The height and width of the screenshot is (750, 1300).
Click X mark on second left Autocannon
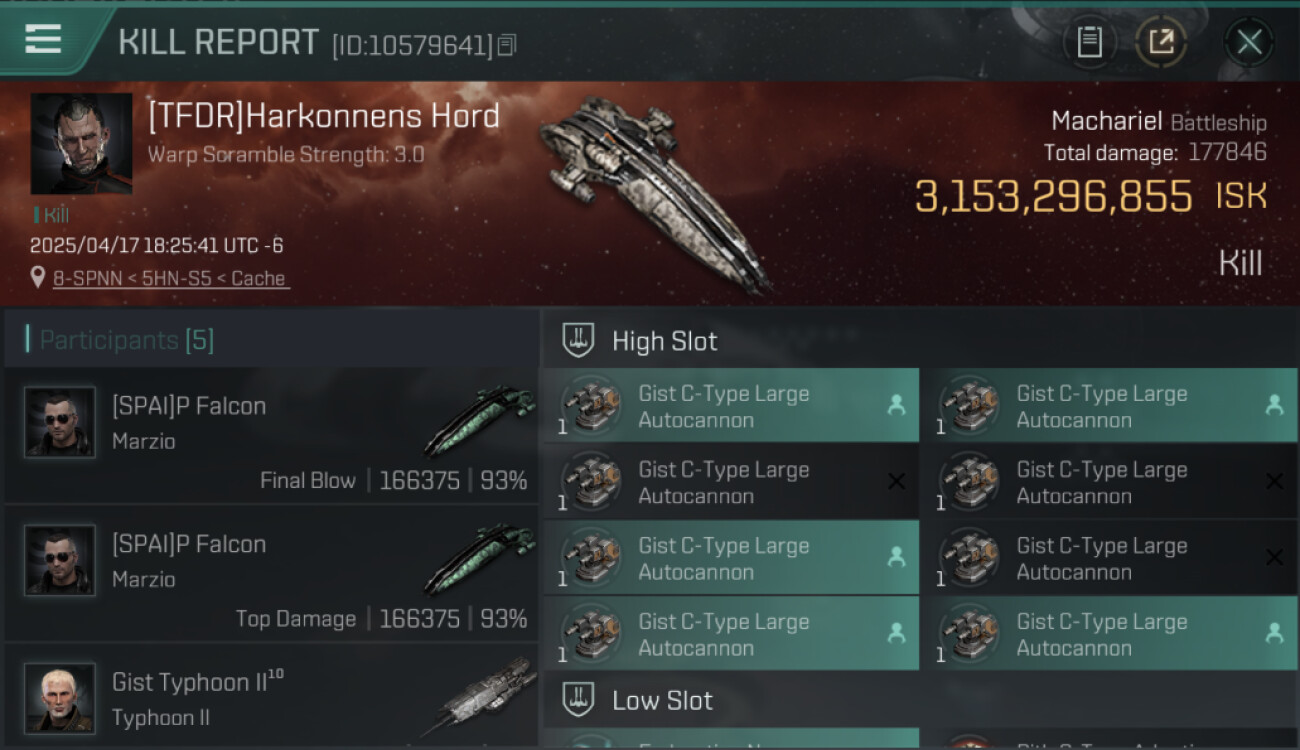[896, 482]
